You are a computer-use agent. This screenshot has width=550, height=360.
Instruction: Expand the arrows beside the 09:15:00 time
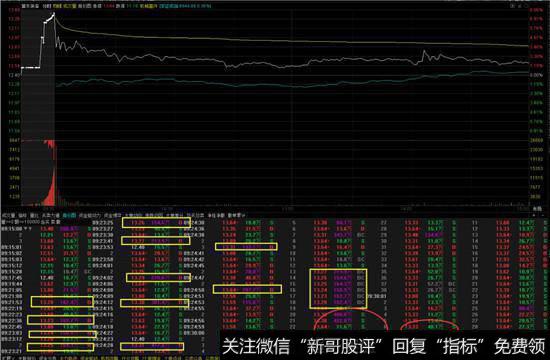pyautogui.click(x=28, y=229)
